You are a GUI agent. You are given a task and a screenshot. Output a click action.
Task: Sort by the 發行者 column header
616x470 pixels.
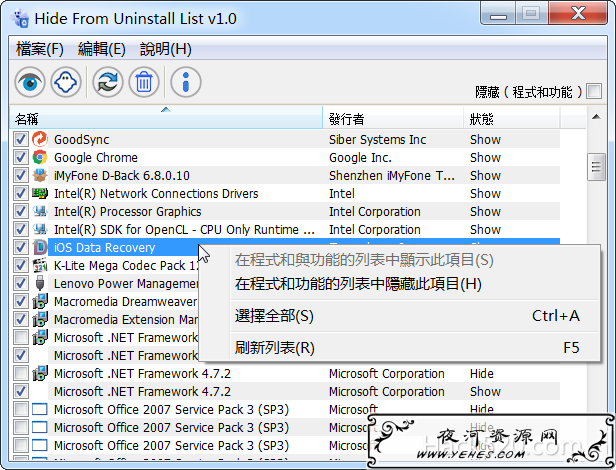393,118
